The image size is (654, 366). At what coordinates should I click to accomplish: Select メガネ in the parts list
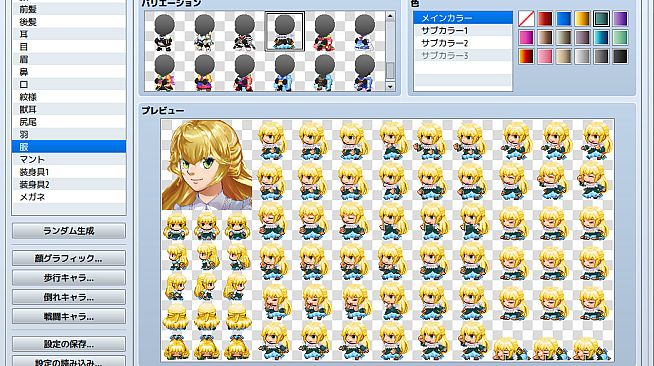69,197
